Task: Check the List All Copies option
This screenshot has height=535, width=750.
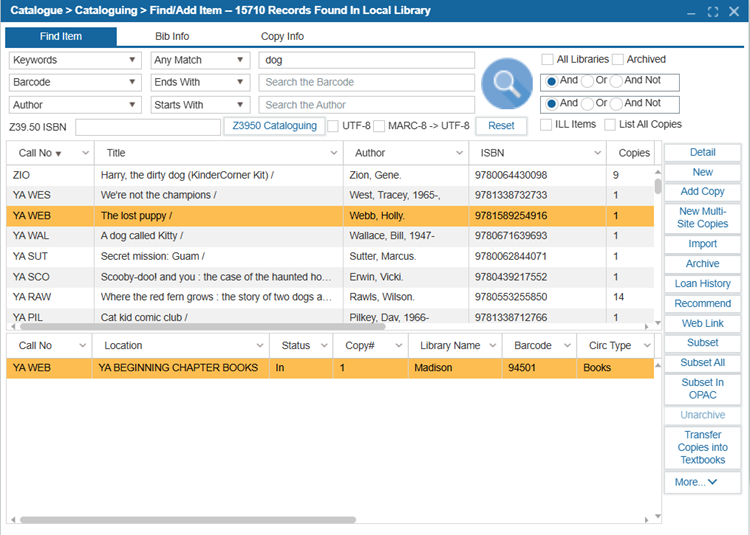Action: [x=609, y=125]
